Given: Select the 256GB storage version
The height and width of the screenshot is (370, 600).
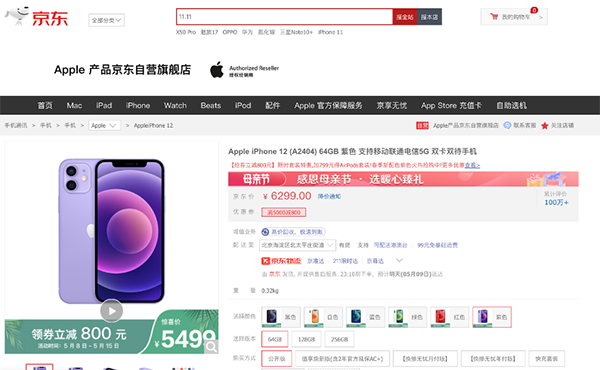Looking at the screenshot, I should click(x=339, y=339).
